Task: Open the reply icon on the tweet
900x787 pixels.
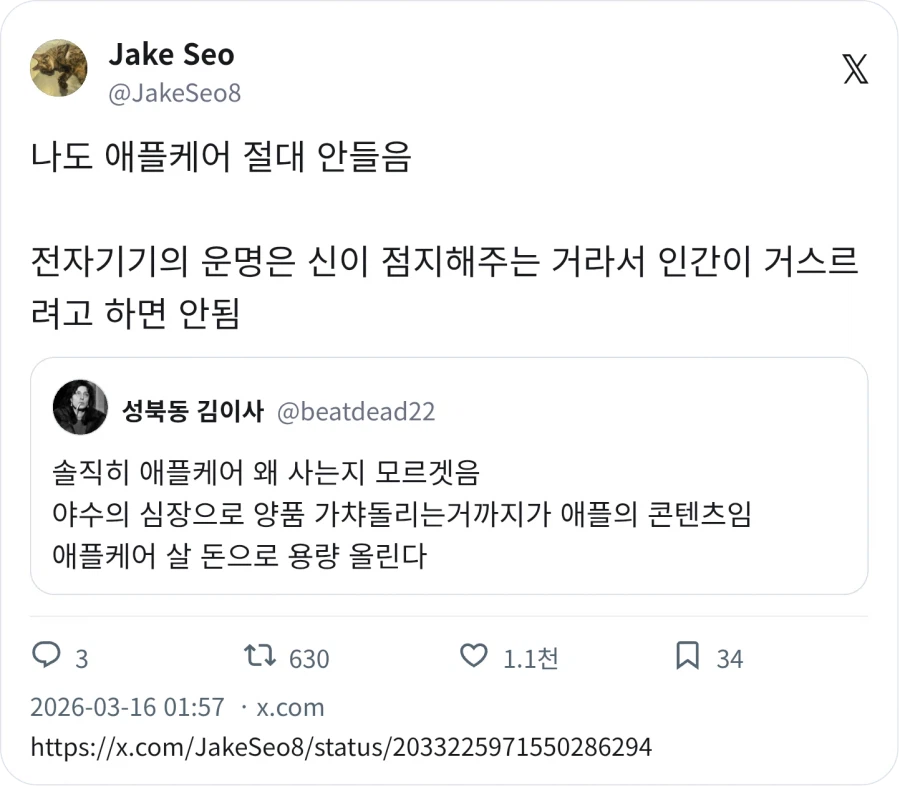Action: coord(45,658)
